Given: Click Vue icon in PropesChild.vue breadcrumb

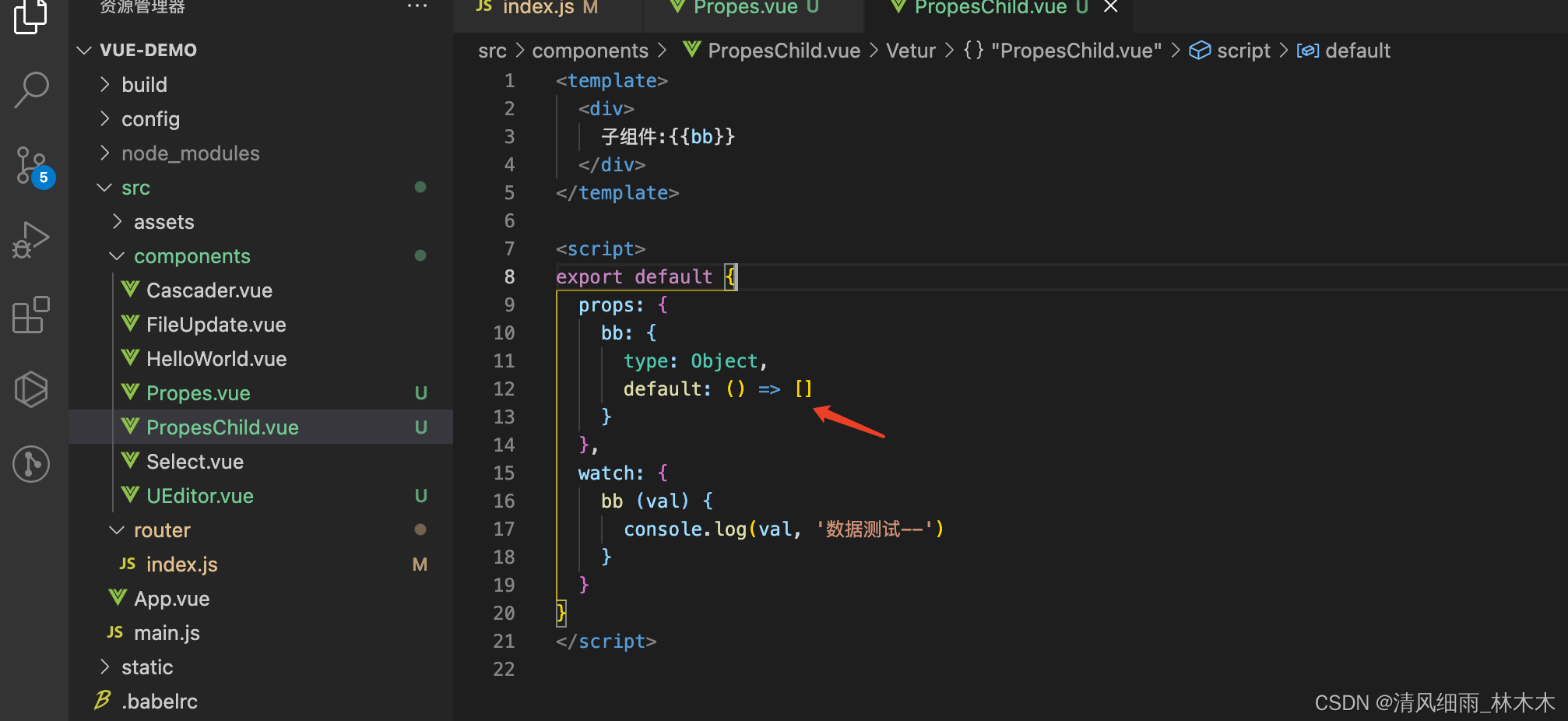Looking at the screenshot, I should pyautogui.click(x=691, y=50).
